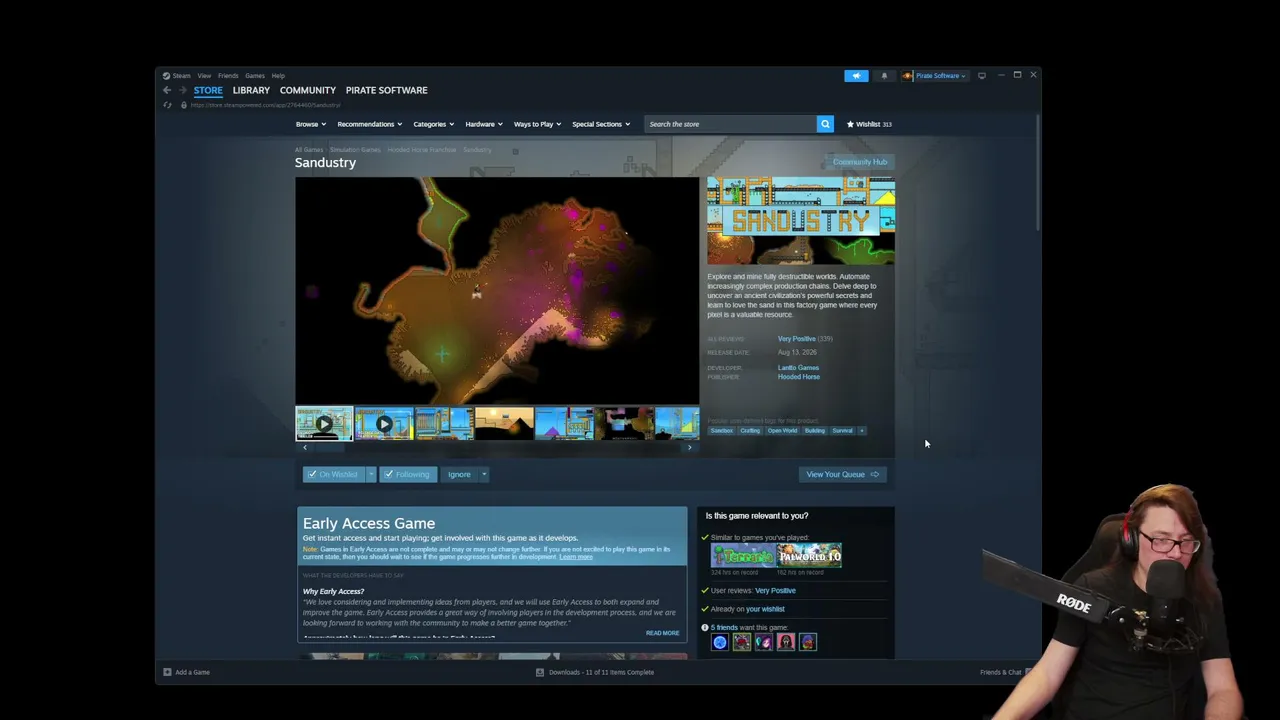
Task: Open the fifth friend's avatar who wants this game
Action: [x=808, y=642]
